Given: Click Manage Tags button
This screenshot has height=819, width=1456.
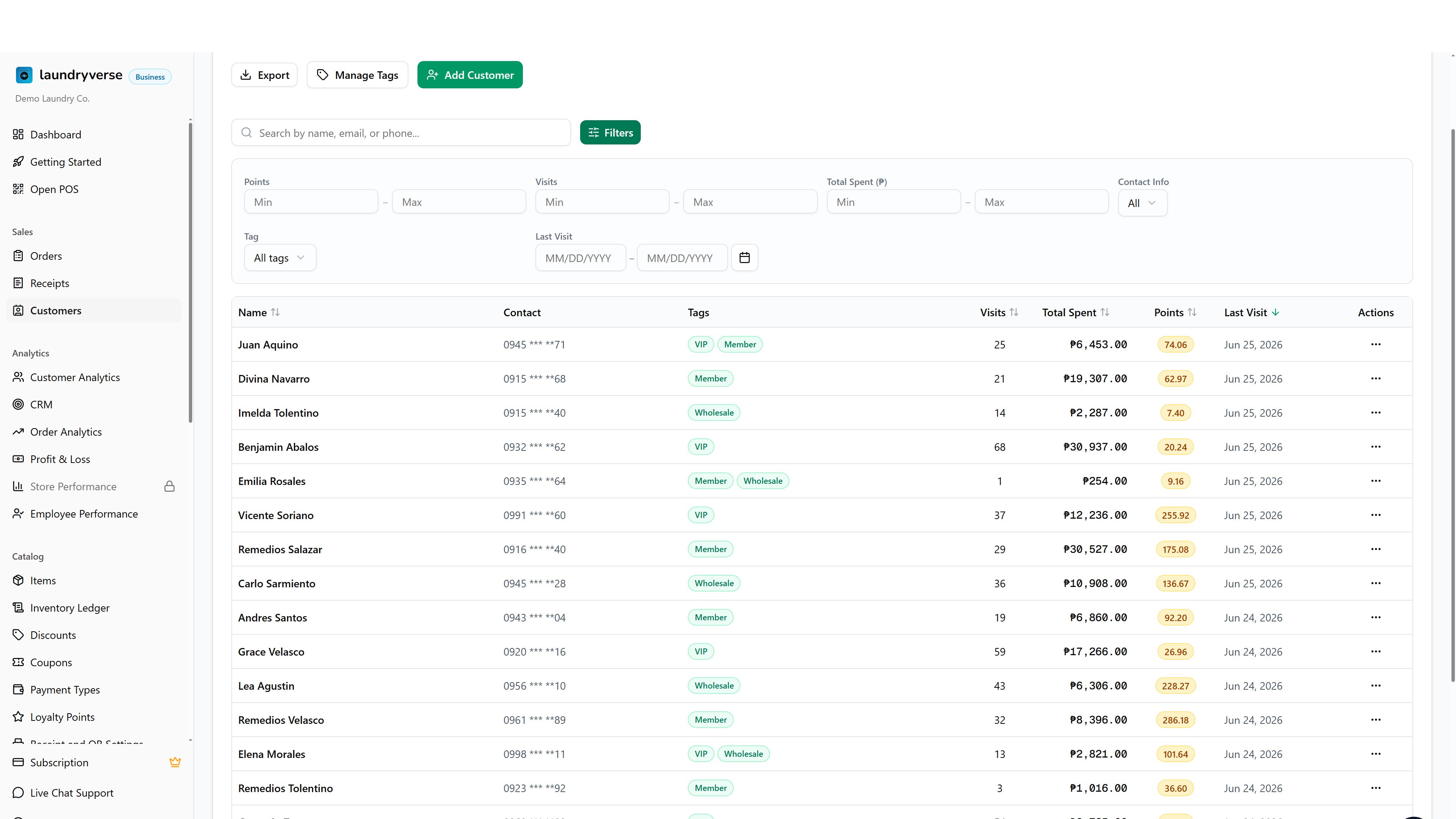Looking at the screenshot, I should pos(357,75).
